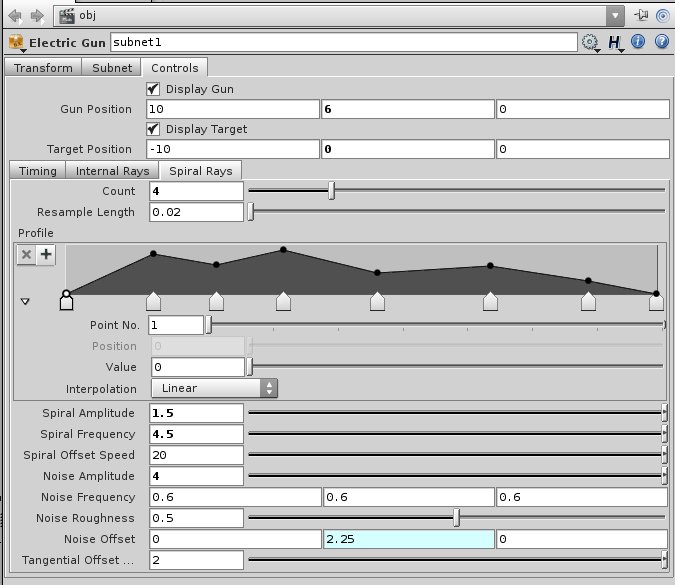Screen dimensions: 675x585
Task: Select the last ramp point marker
Action: [656, 302]
